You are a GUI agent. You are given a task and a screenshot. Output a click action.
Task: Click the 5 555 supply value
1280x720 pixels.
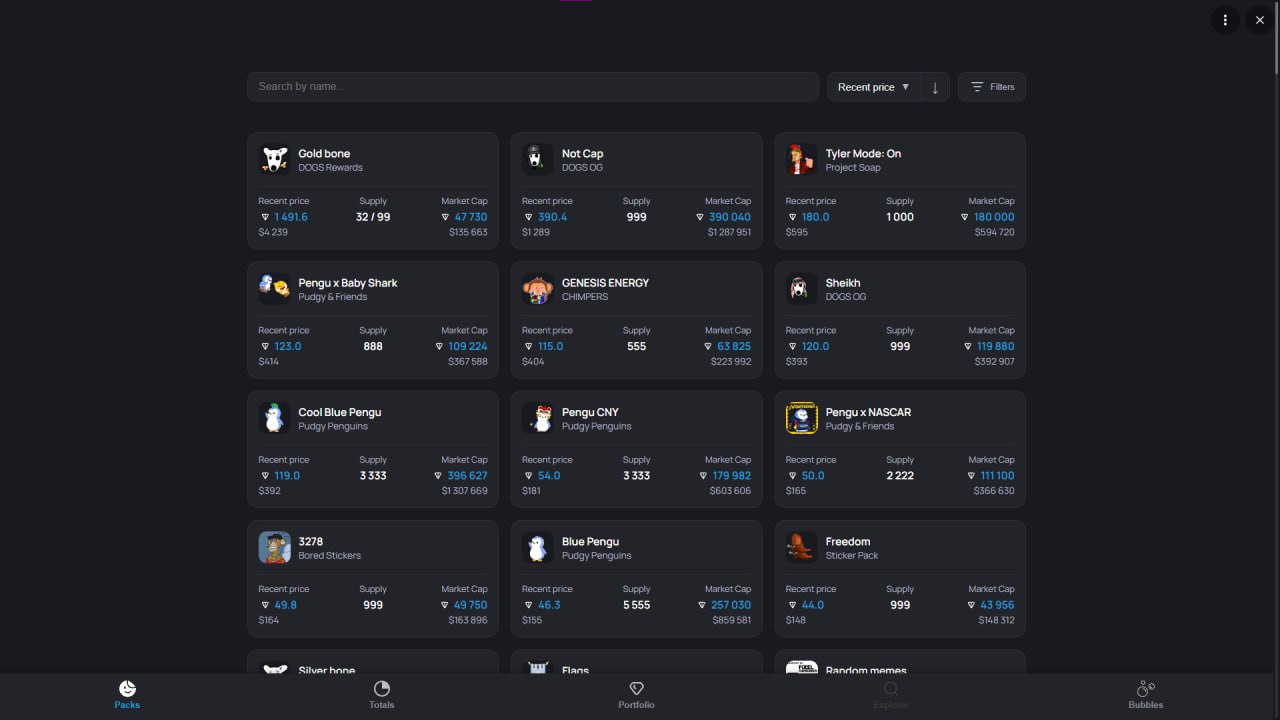[x=636, y=605]
